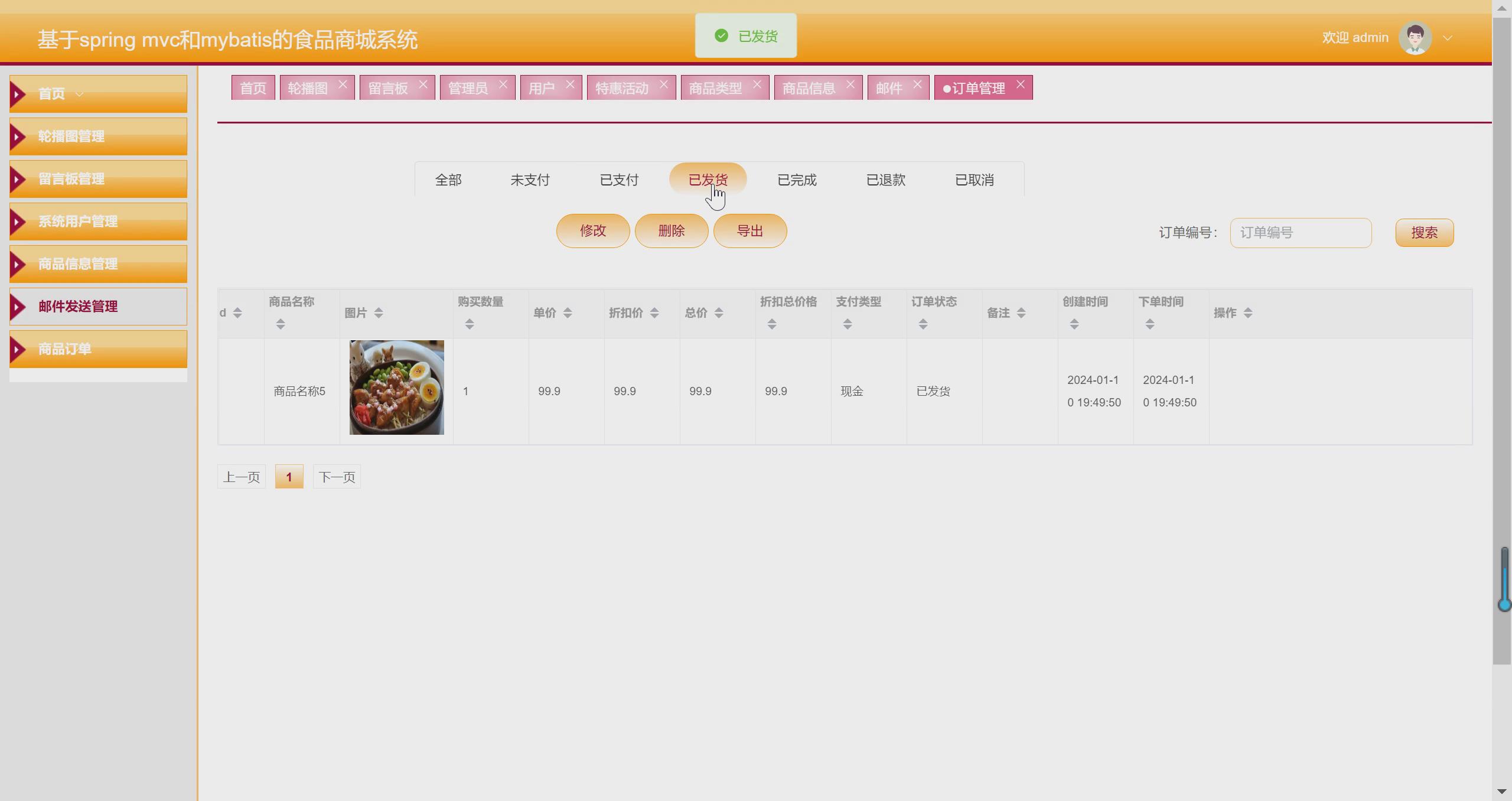The image size is (1512, 801).
Task: Click the admin avatar icon
Action: tap(1415, 38)
